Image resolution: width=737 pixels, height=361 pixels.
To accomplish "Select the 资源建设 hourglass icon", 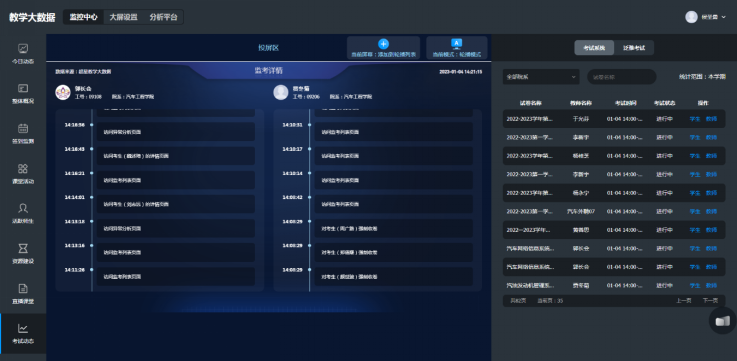I will click(23, 248).
